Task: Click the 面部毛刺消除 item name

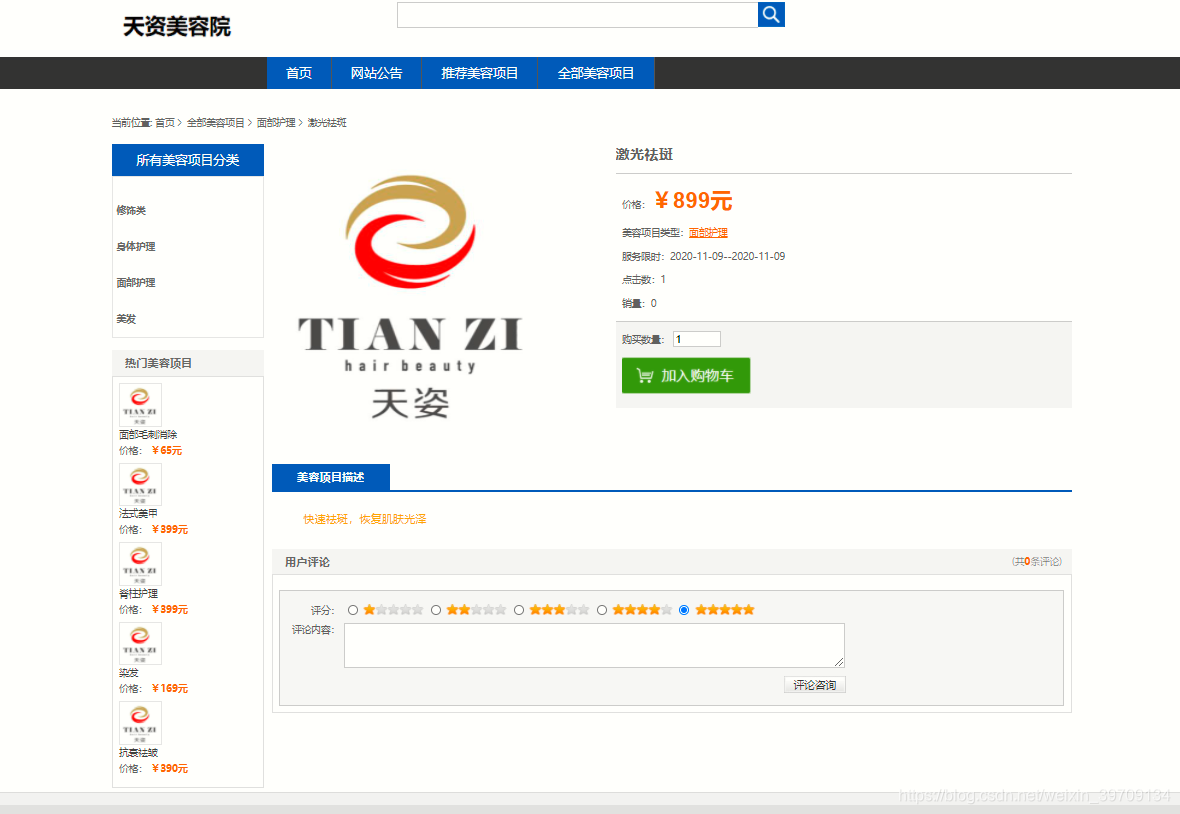Action: pos(148,435)
